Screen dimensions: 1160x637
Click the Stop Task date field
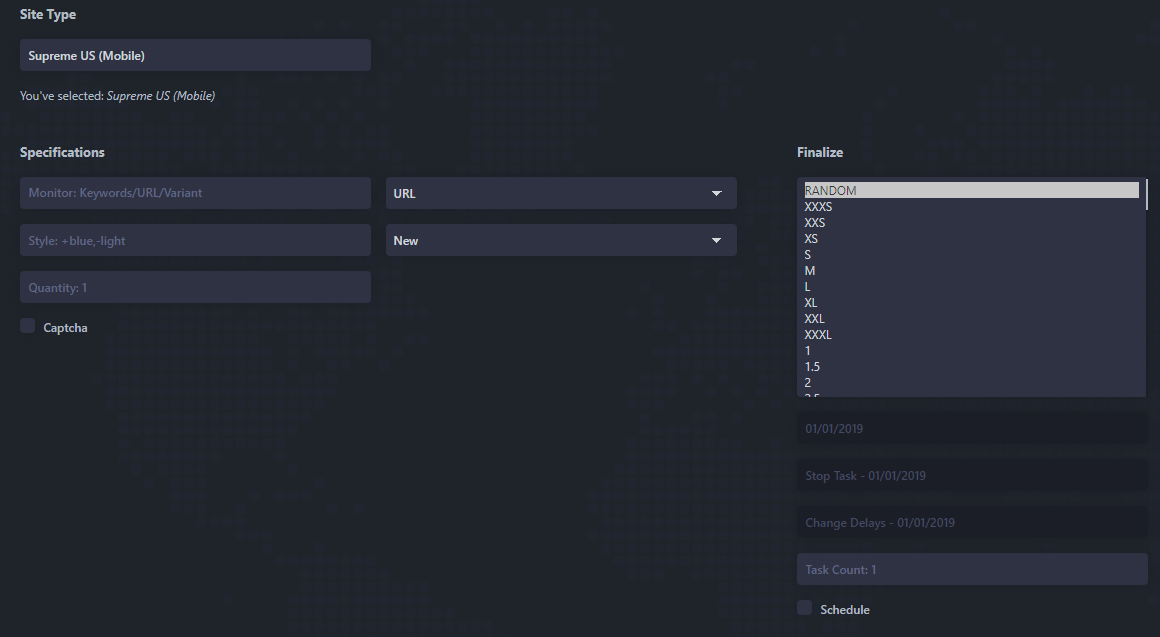[x=972, y=476]
